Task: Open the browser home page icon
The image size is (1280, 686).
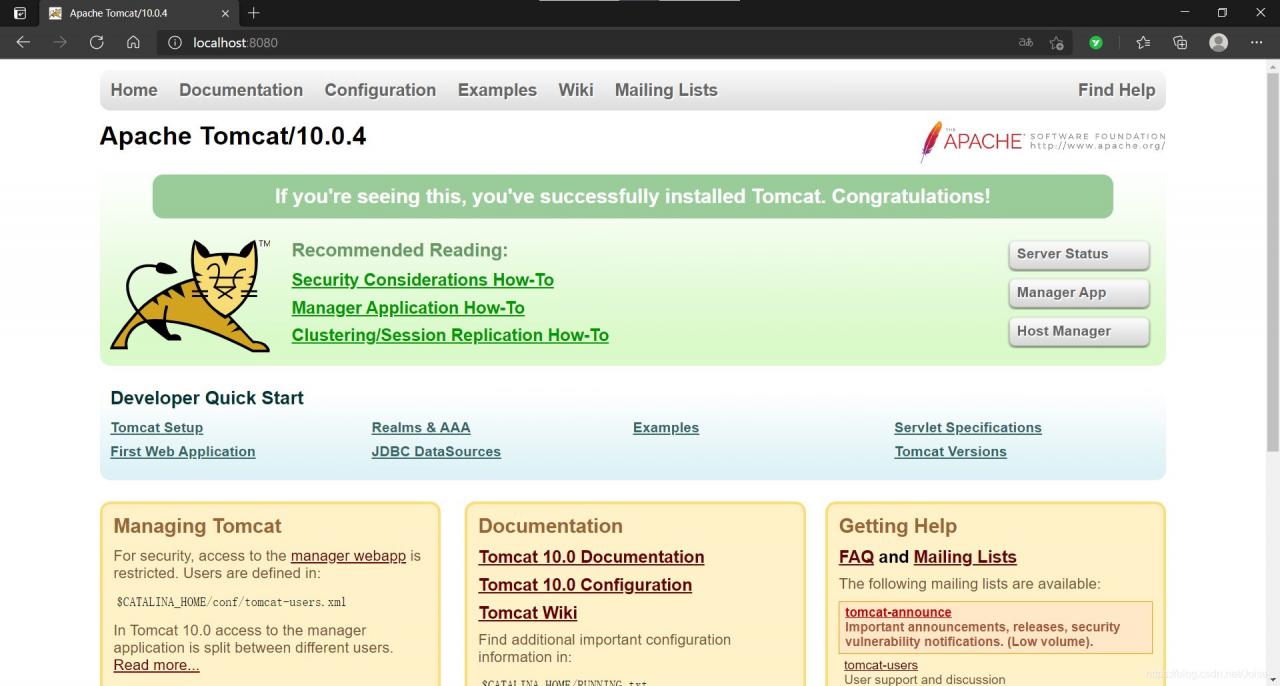Action: coord(133,42)
